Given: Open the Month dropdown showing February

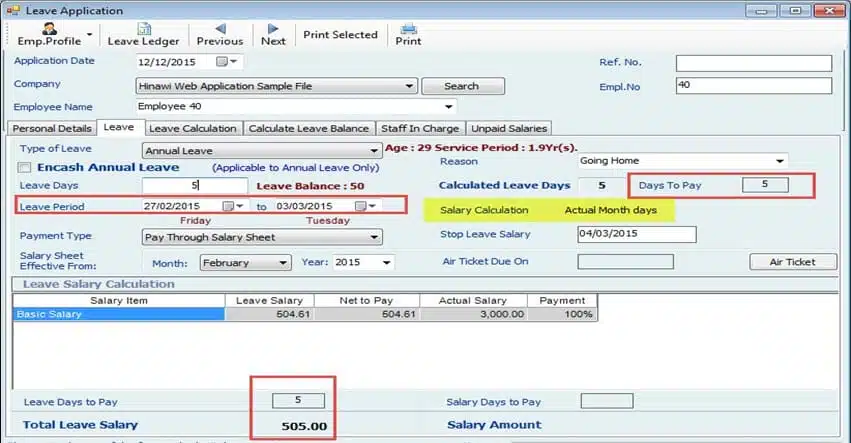Looking at the screenshot, I should pos(282,263).
